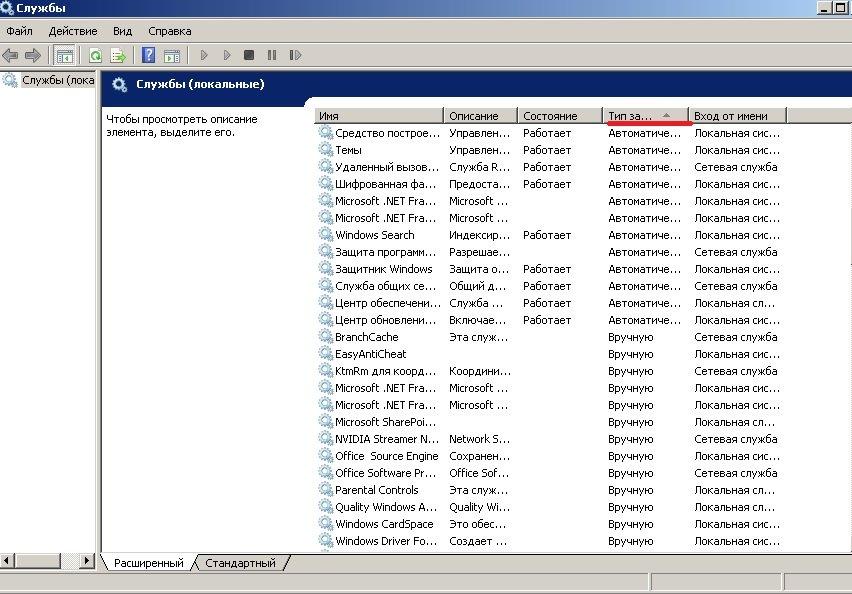Click the Это обес... description cell
This screenshot has height=594, width=852.
point(477,524)
